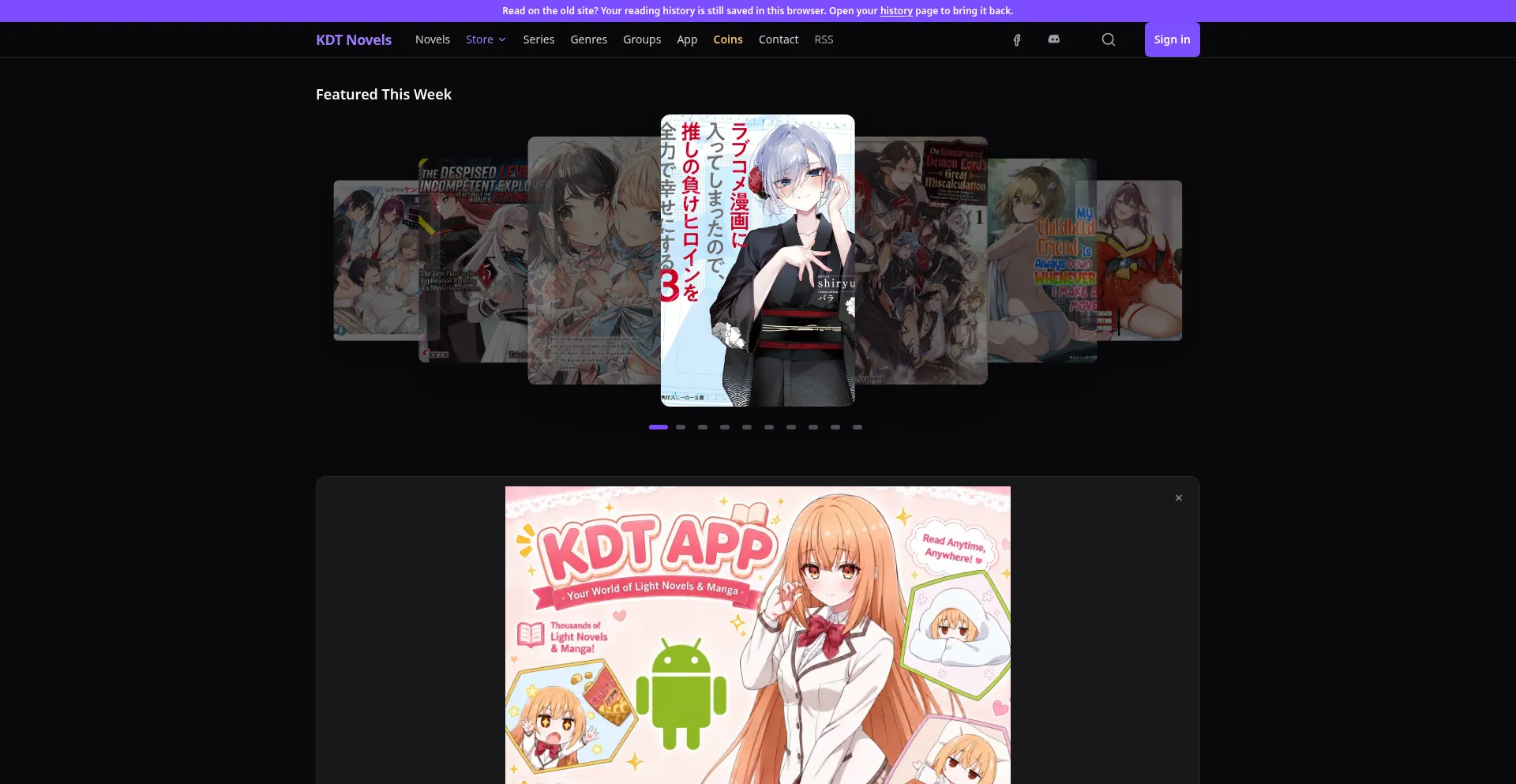This screenshot has width=1516, height=784.
Task: Open the rightmost featured red kimono cover
Action: 1139,261
